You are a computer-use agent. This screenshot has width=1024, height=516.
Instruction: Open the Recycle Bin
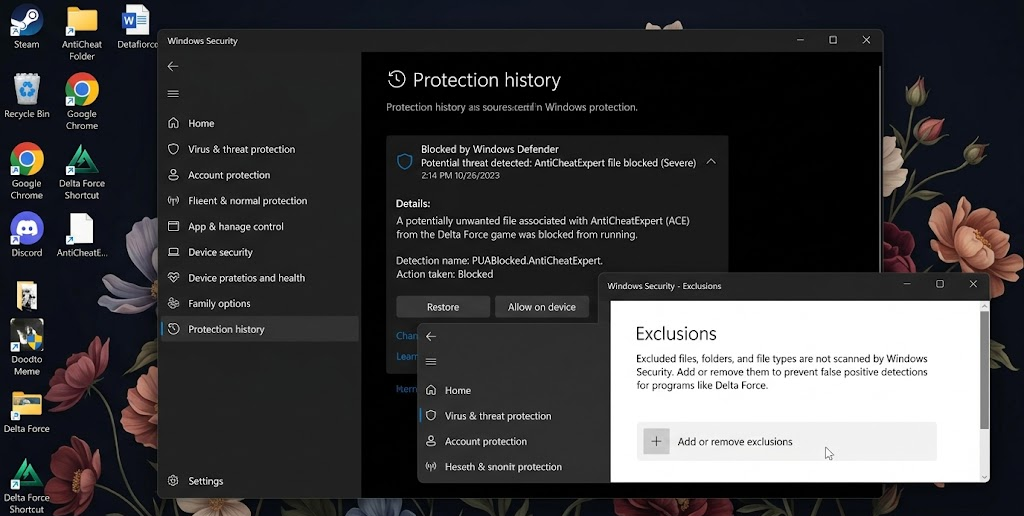(x=27, y=95)
